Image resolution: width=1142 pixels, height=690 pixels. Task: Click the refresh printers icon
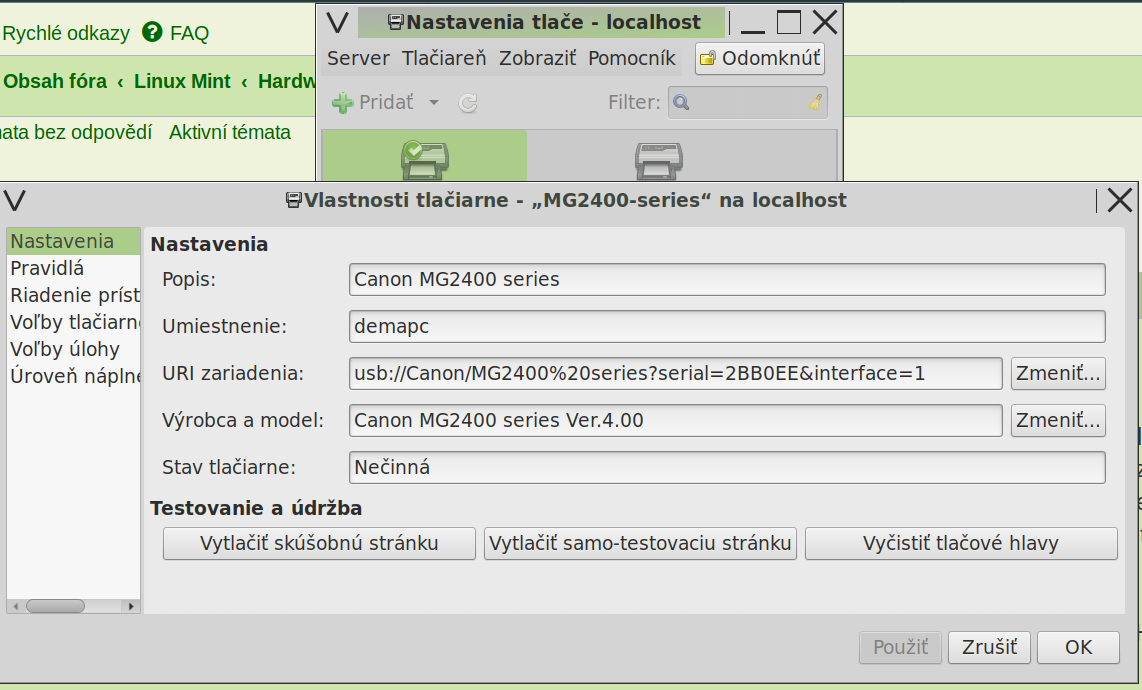pos(467,102)
